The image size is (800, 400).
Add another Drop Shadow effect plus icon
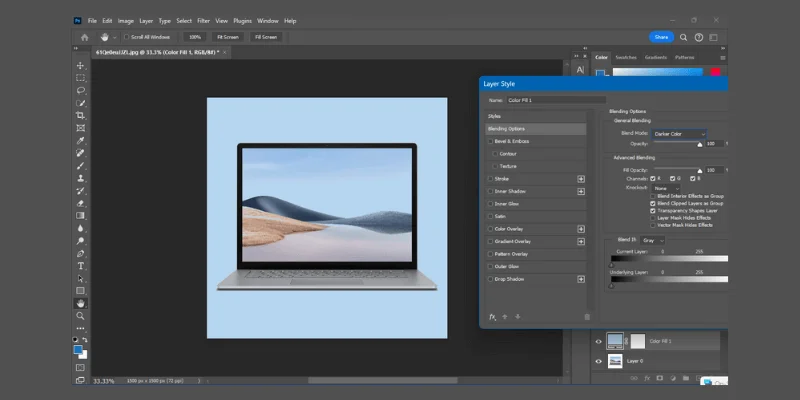[x=581, y=280]
